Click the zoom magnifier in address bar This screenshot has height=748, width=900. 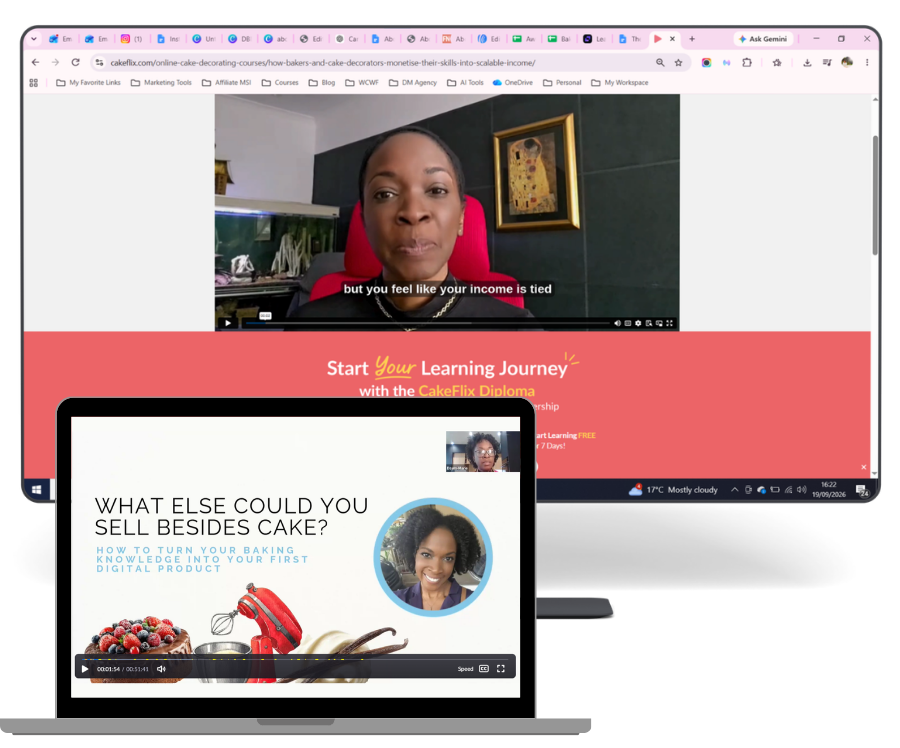tap(660, 62)
